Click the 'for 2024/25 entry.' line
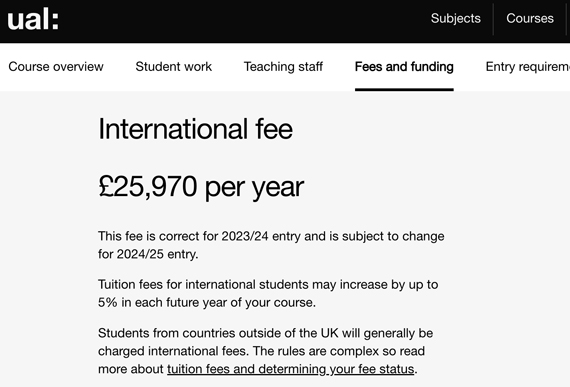This screenshot has width=570, height=387. [x=148, y=254]
